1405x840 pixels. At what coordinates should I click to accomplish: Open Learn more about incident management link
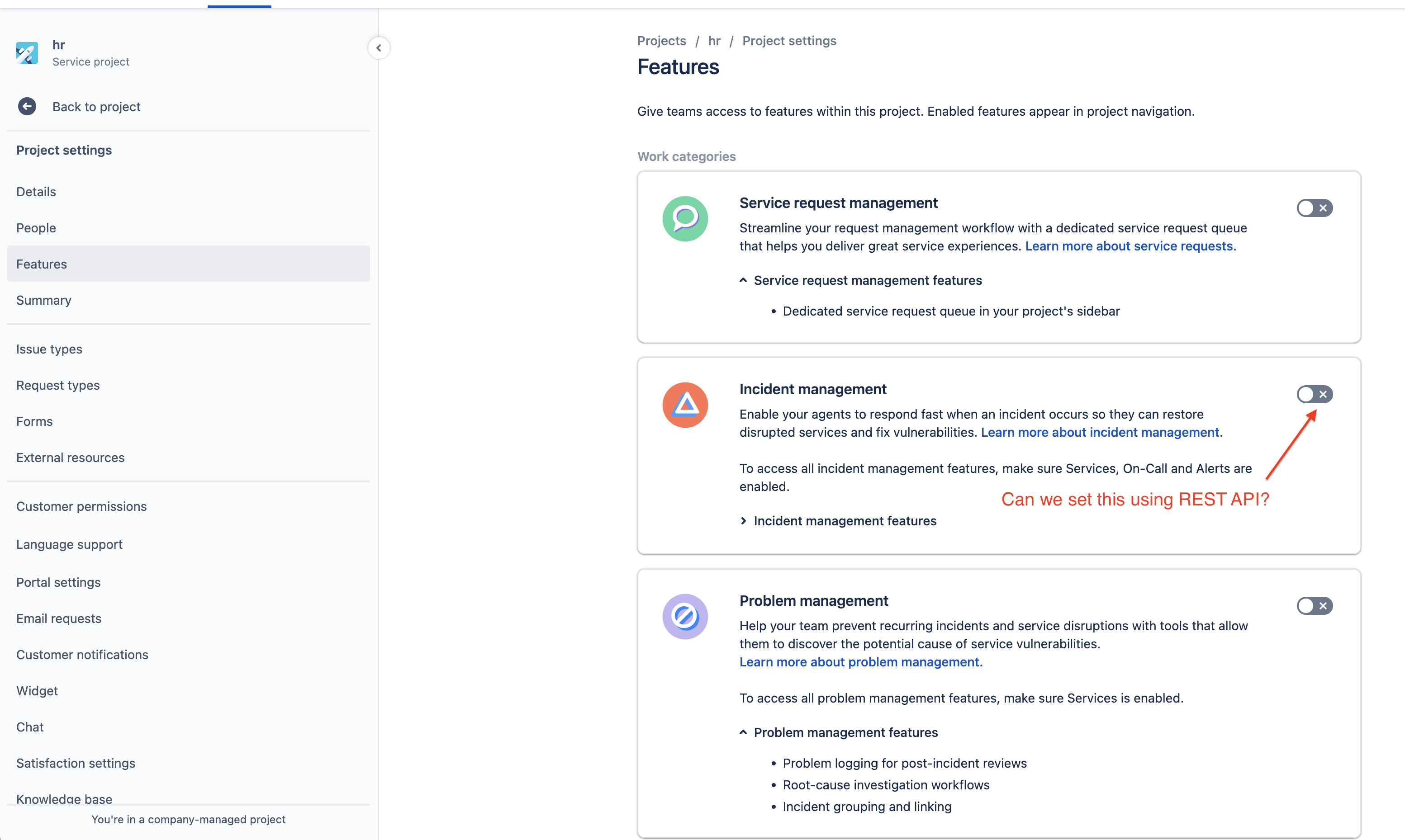[1101, 433]
